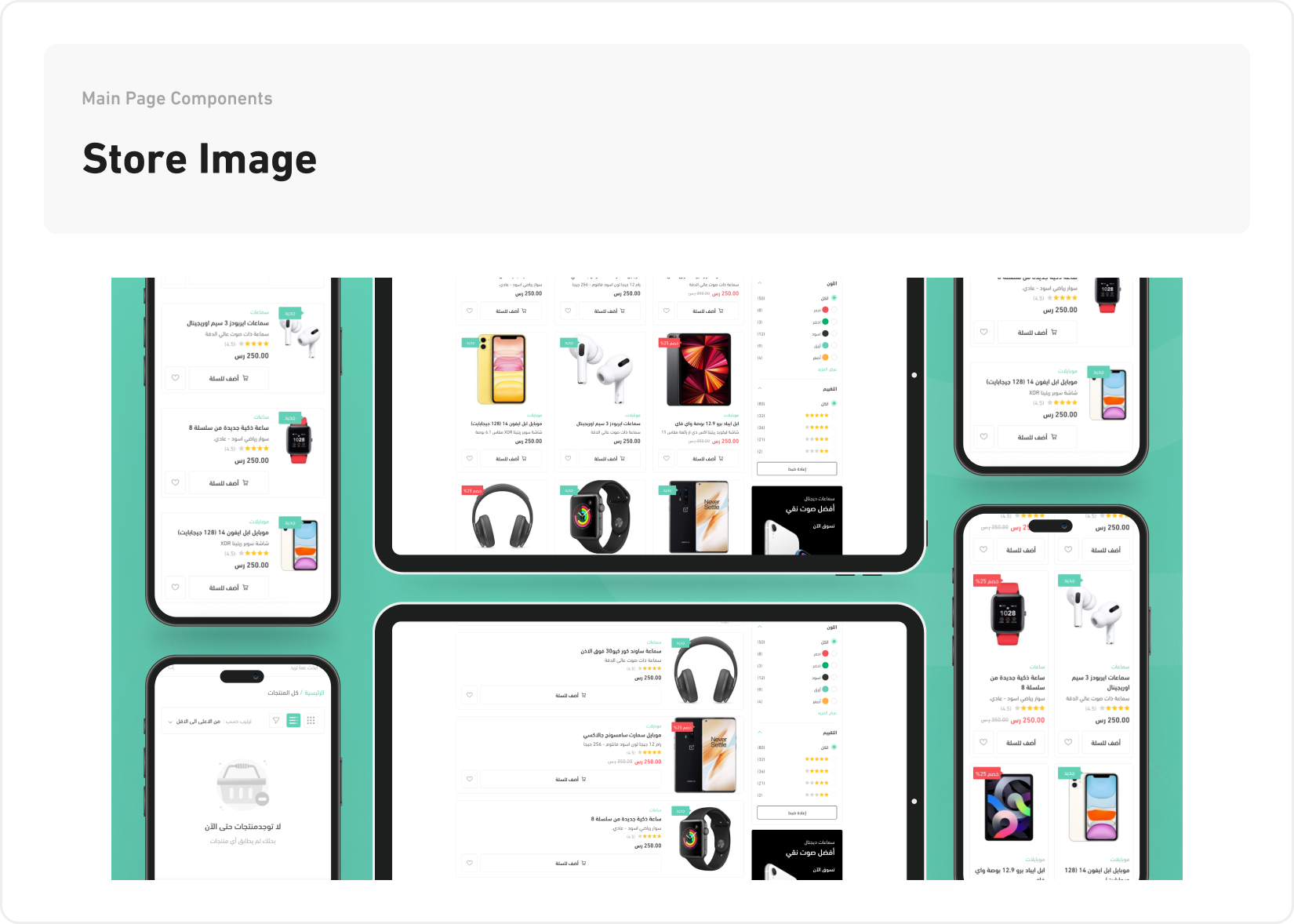Choose the red (احمر) color filter
This screenshot has width=1294, height=924.
(834, 310)
